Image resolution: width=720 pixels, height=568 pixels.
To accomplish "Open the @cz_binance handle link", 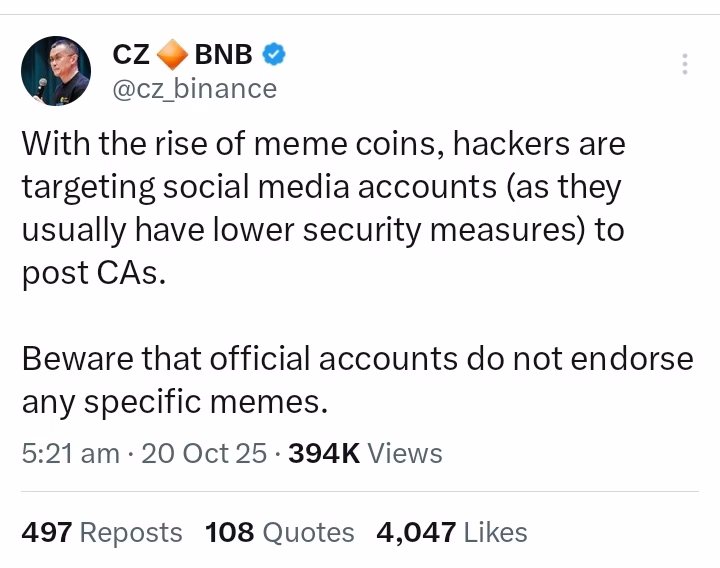I will (x=194, y=89).
